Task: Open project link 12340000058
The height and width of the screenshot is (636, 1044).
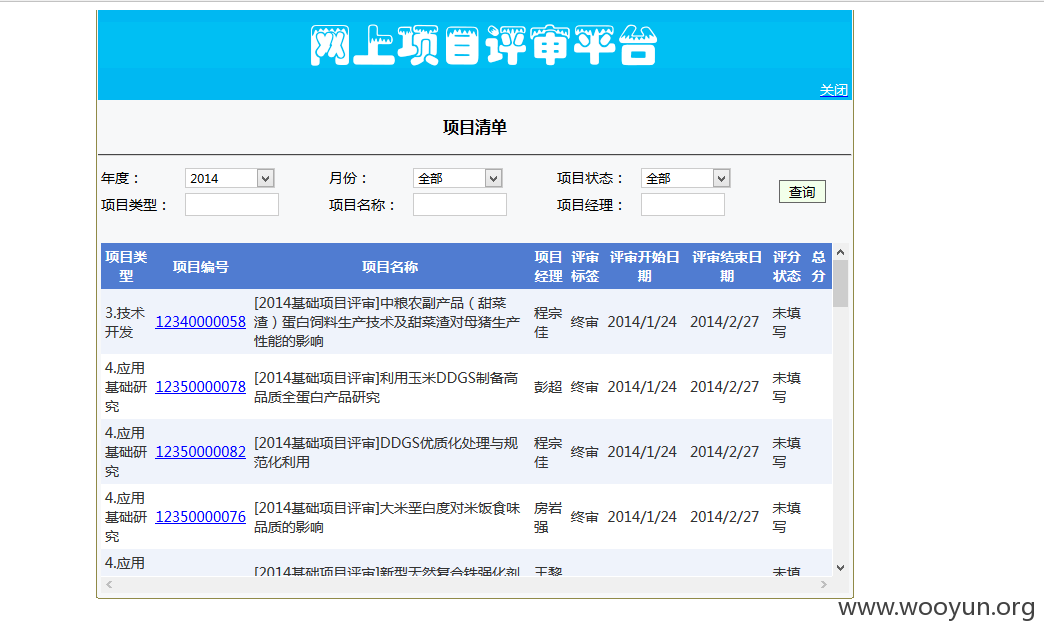Action: point(200,322)
